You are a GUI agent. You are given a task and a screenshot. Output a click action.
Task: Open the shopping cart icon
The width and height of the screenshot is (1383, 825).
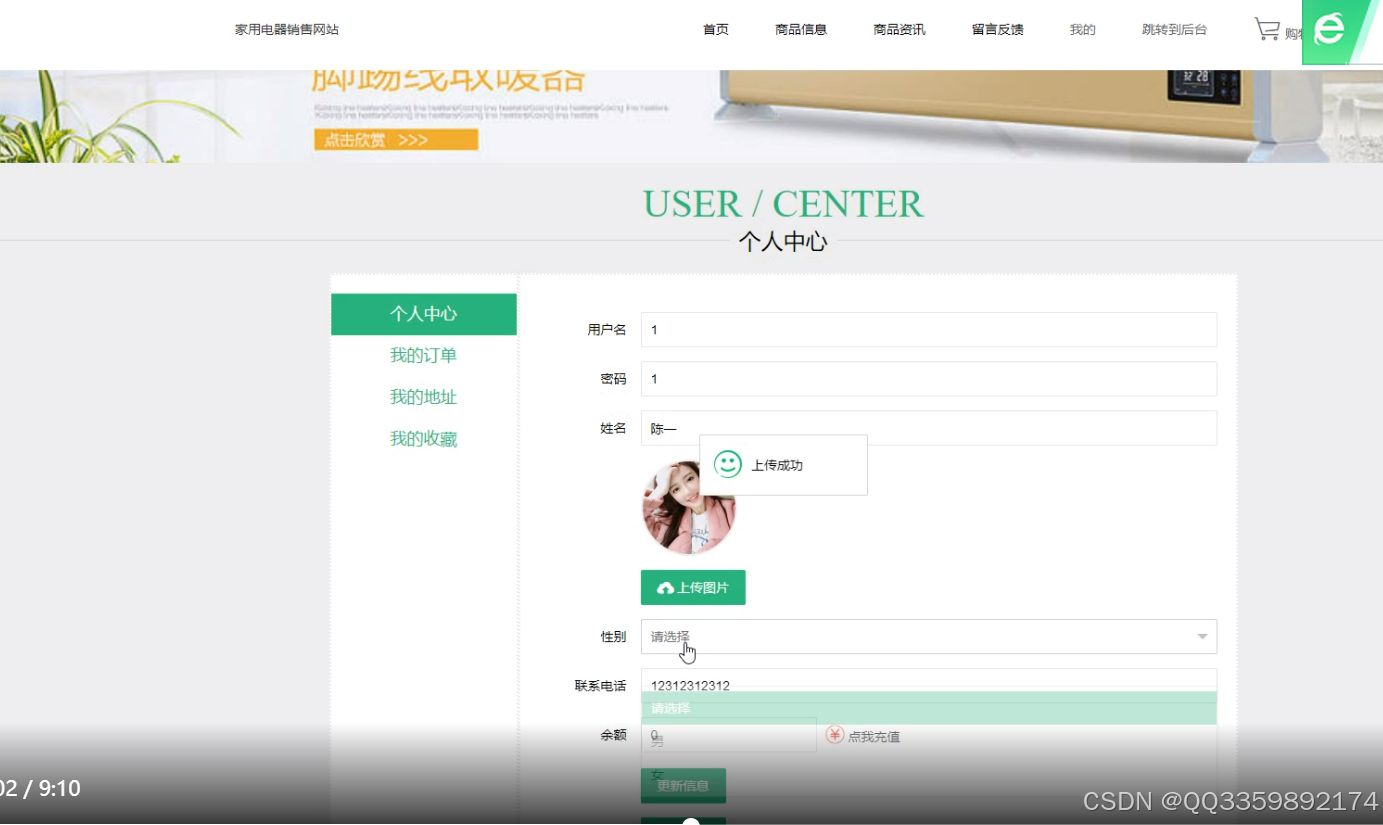(1267, 29)
